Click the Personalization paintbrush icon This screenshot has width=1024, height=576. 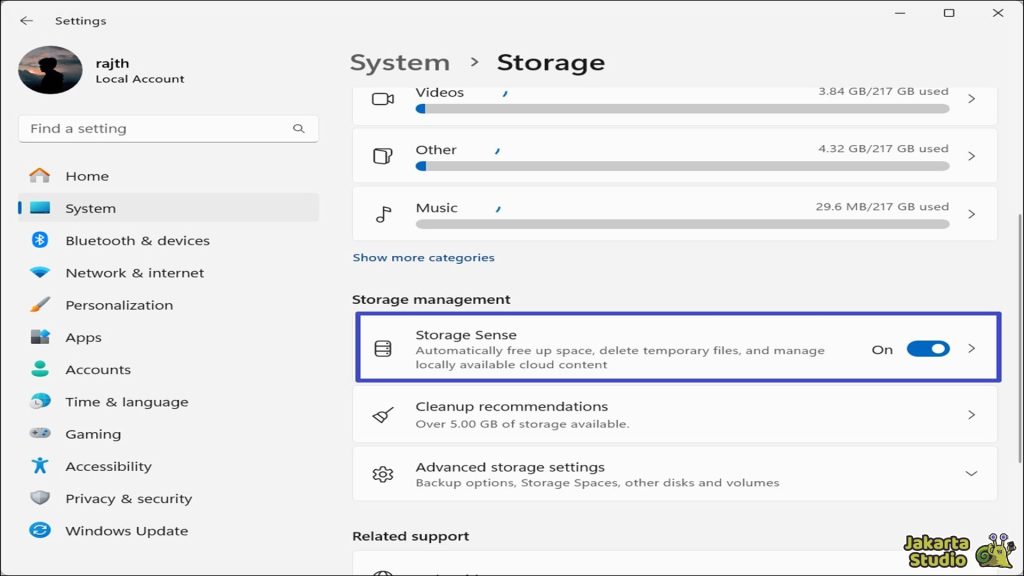[x=40, y=305]
